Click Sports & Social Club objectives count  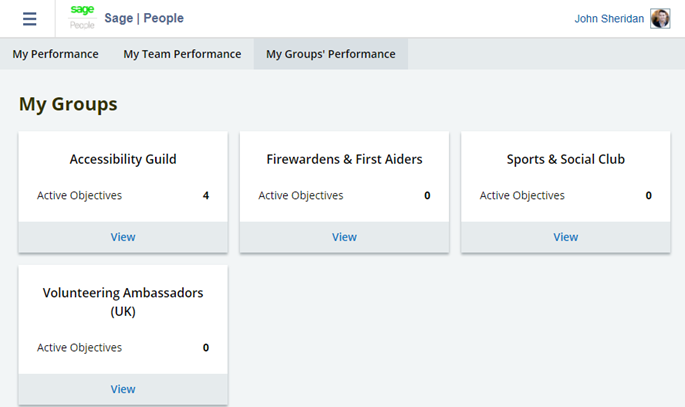(x=648, y=196)
